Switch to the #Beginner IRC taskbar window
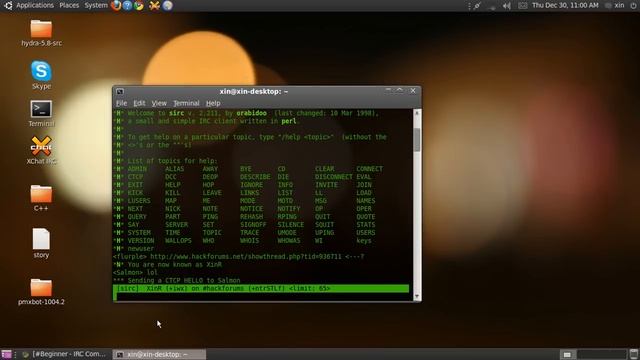This screenshot has width=640, height=360. [x=65, y=354]
